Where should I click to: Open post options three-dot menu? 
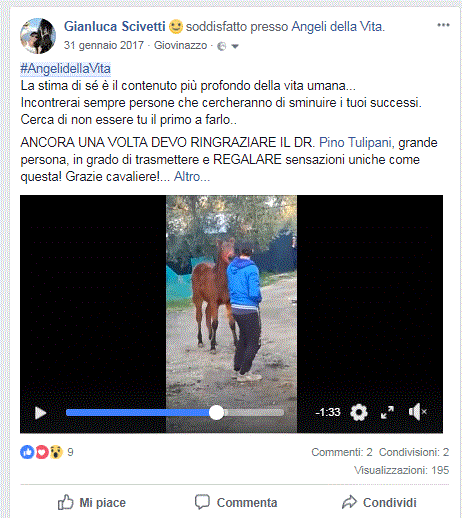[x=443, y=25]
